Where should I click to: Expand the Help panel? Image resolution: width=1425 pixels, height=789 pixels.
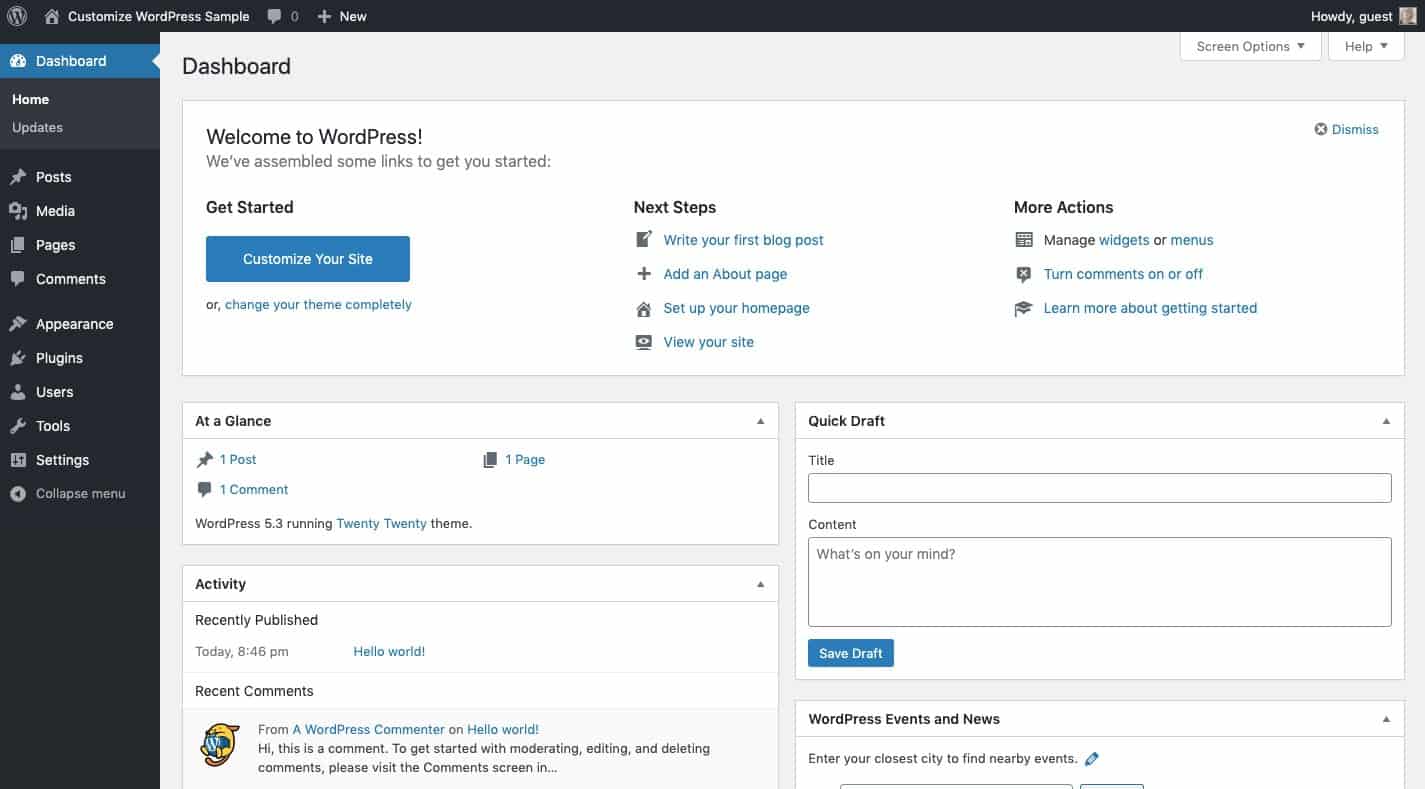1365,46
